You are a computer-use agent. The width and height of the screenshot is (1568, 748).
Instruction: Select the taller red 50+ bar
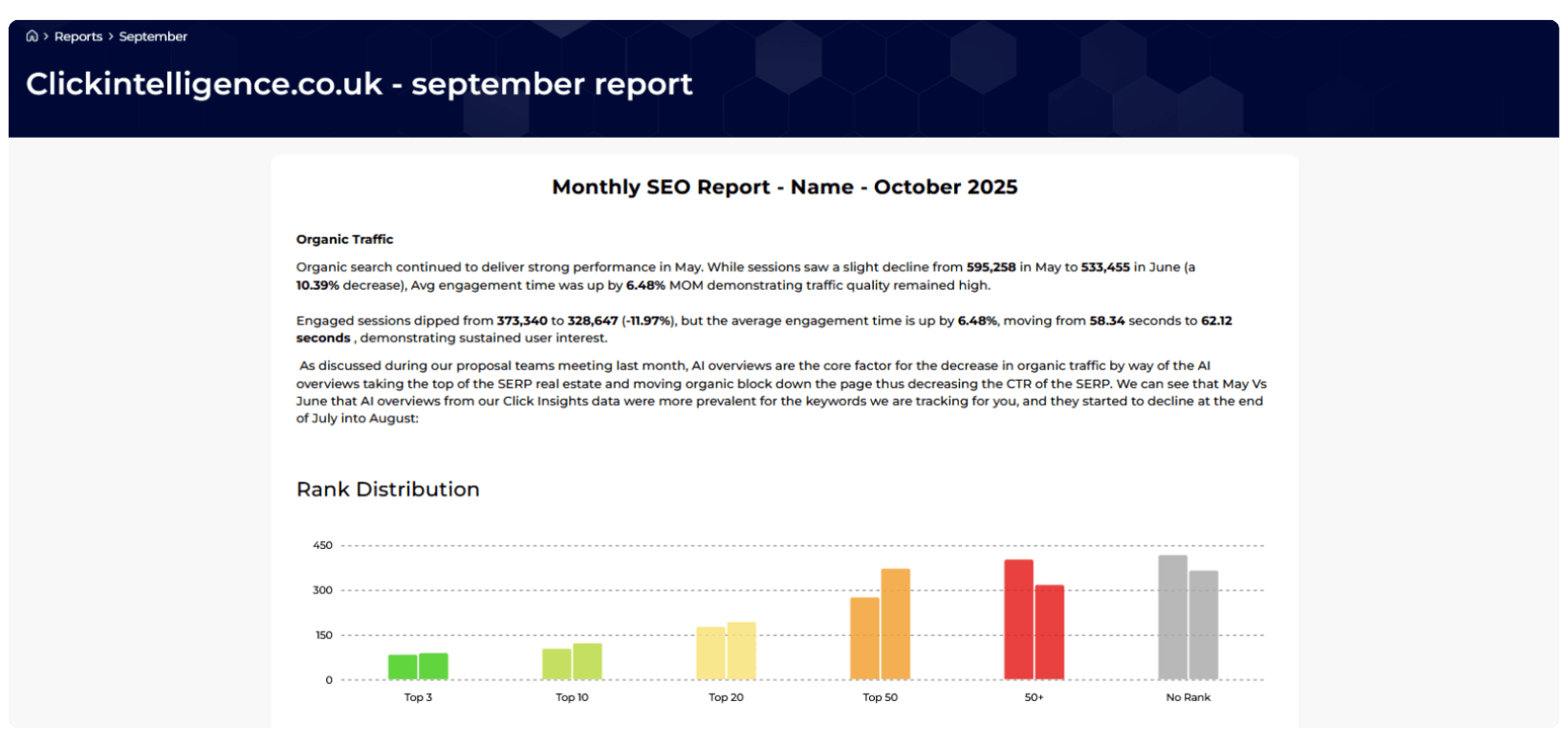click(x=1018, y=620)
